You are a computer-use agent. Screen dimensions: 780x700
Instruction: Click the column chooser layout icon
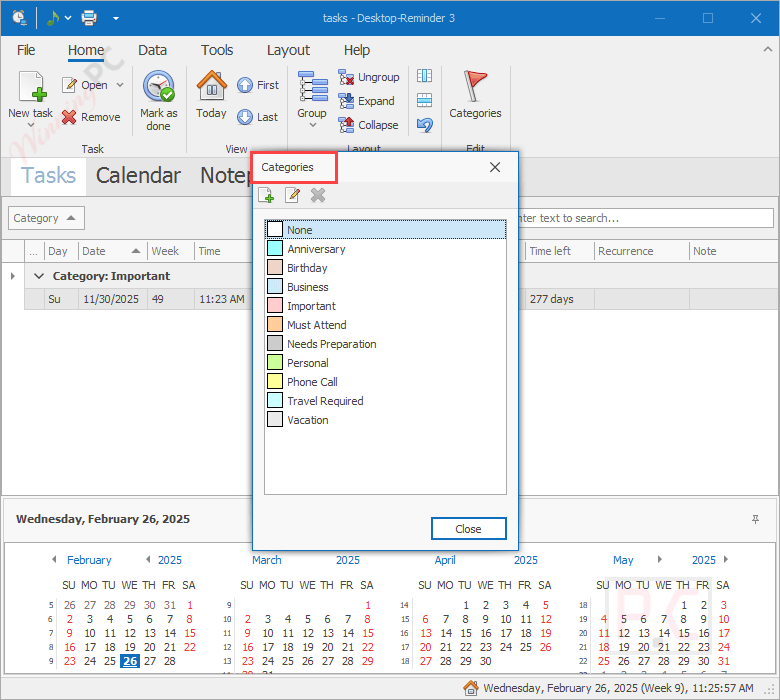click(x=424, y=76)
